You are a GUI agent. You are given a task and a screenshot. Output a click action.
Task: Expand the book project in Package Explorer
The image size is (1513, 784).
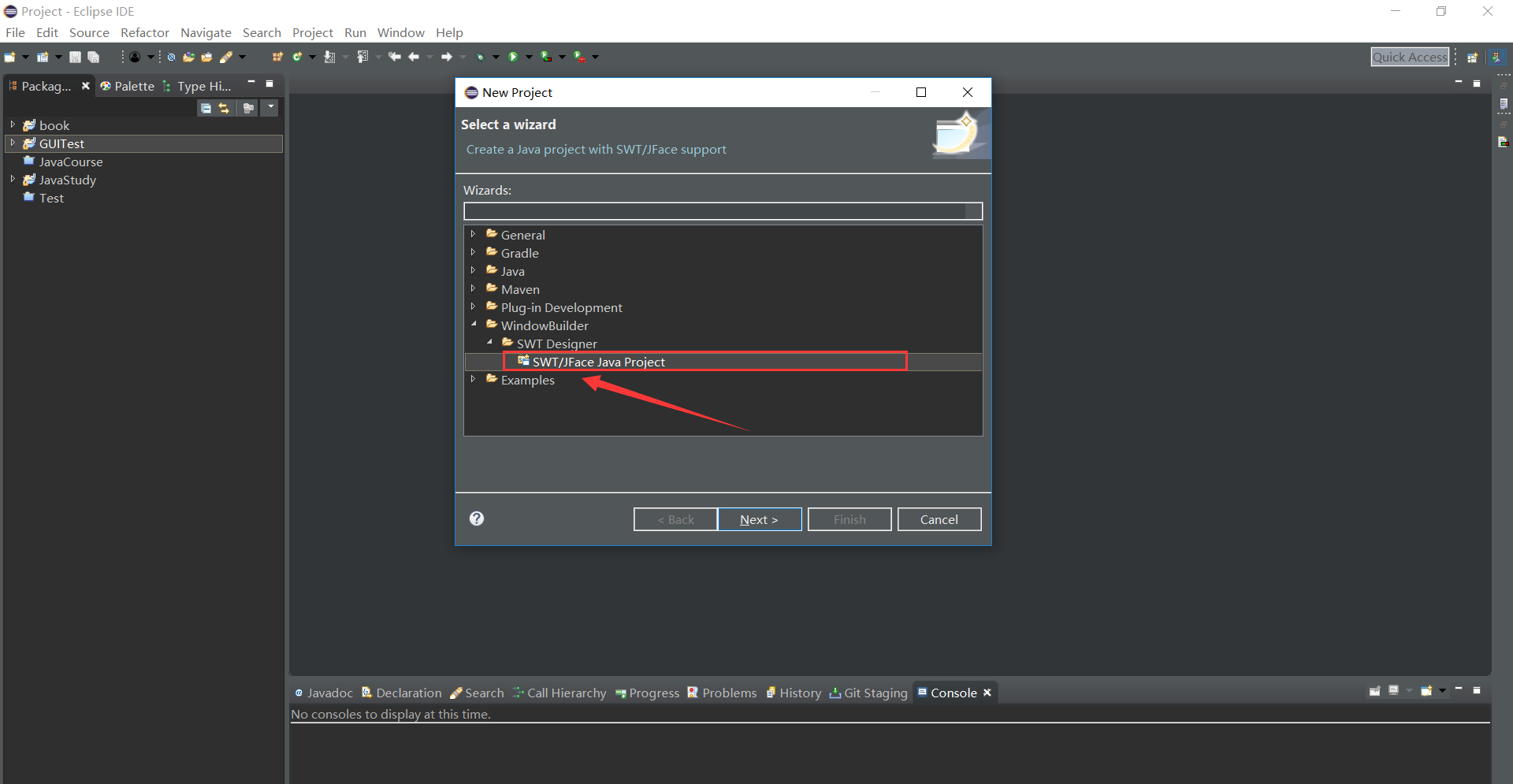click(x=11, y=124)
